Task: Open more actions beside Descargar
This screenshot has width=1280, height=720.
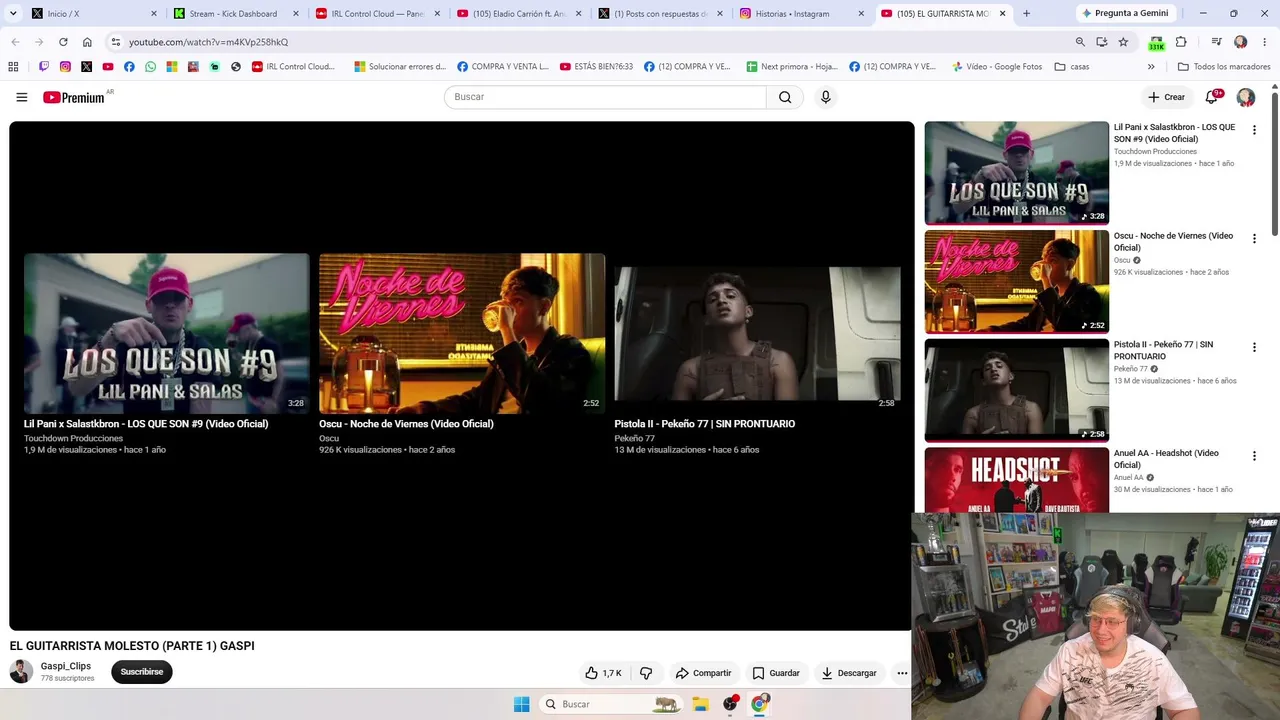Action: tap(902, 673)
